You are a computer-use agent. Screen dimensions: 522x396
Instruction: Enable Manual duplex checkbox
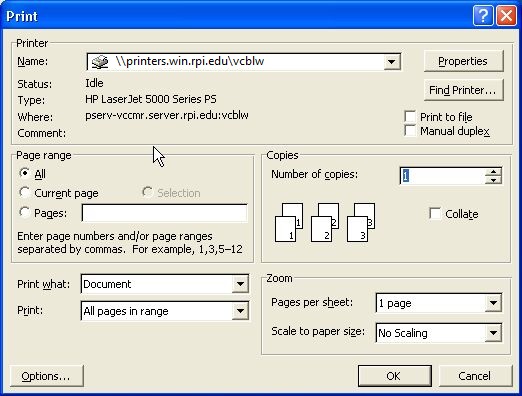(x=410, y=131)
